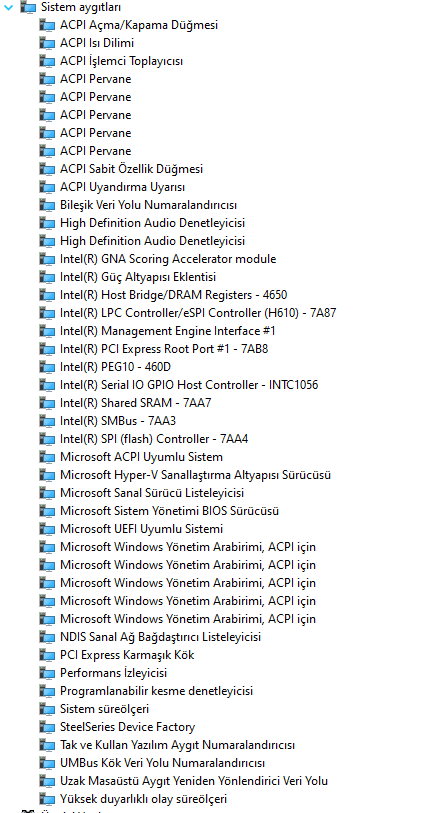Select Intel(R) PEG10 - 460D entry
This screenshot has width=428, height=813.
pyautogui.click(x=115, y=367)
